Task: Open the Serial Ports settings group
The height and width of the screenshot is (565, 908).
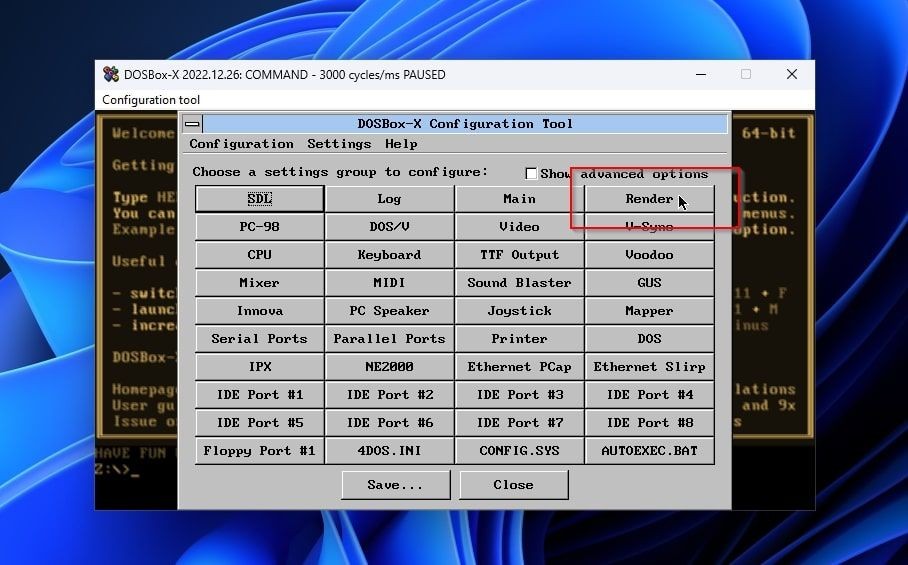Action: pyautogui.click(x=259, y=339)
